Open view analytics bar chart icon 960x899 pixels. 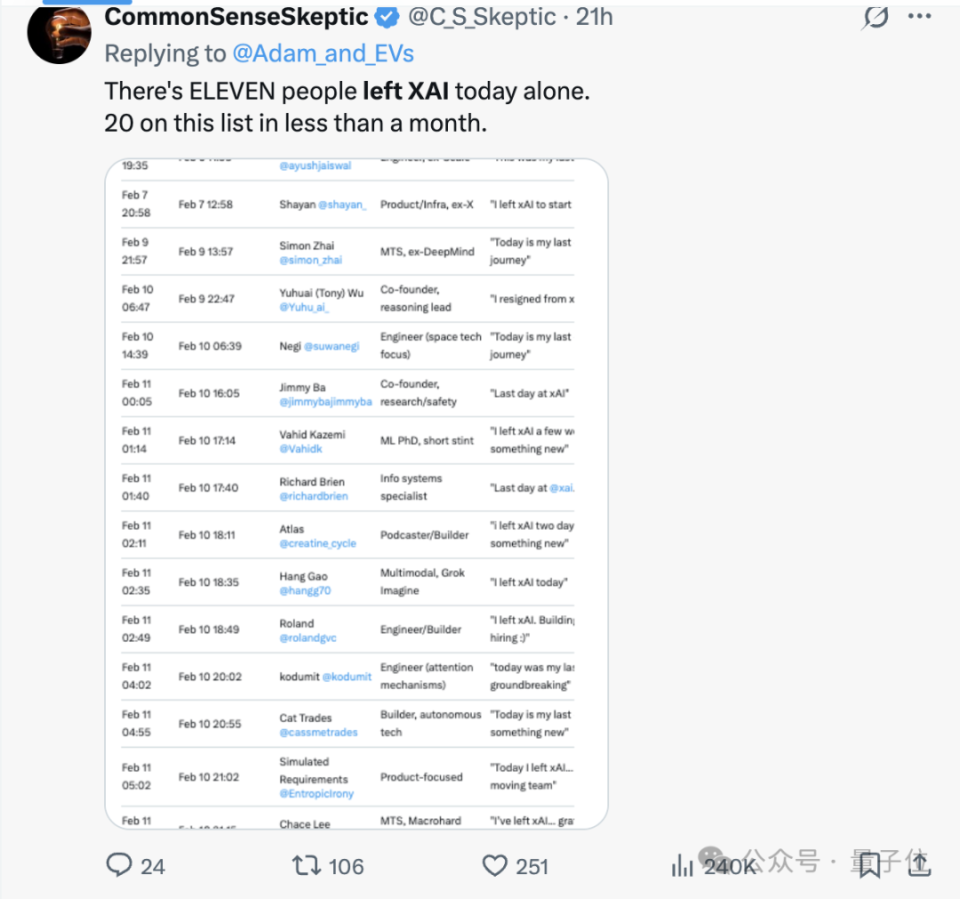(683, 865)
